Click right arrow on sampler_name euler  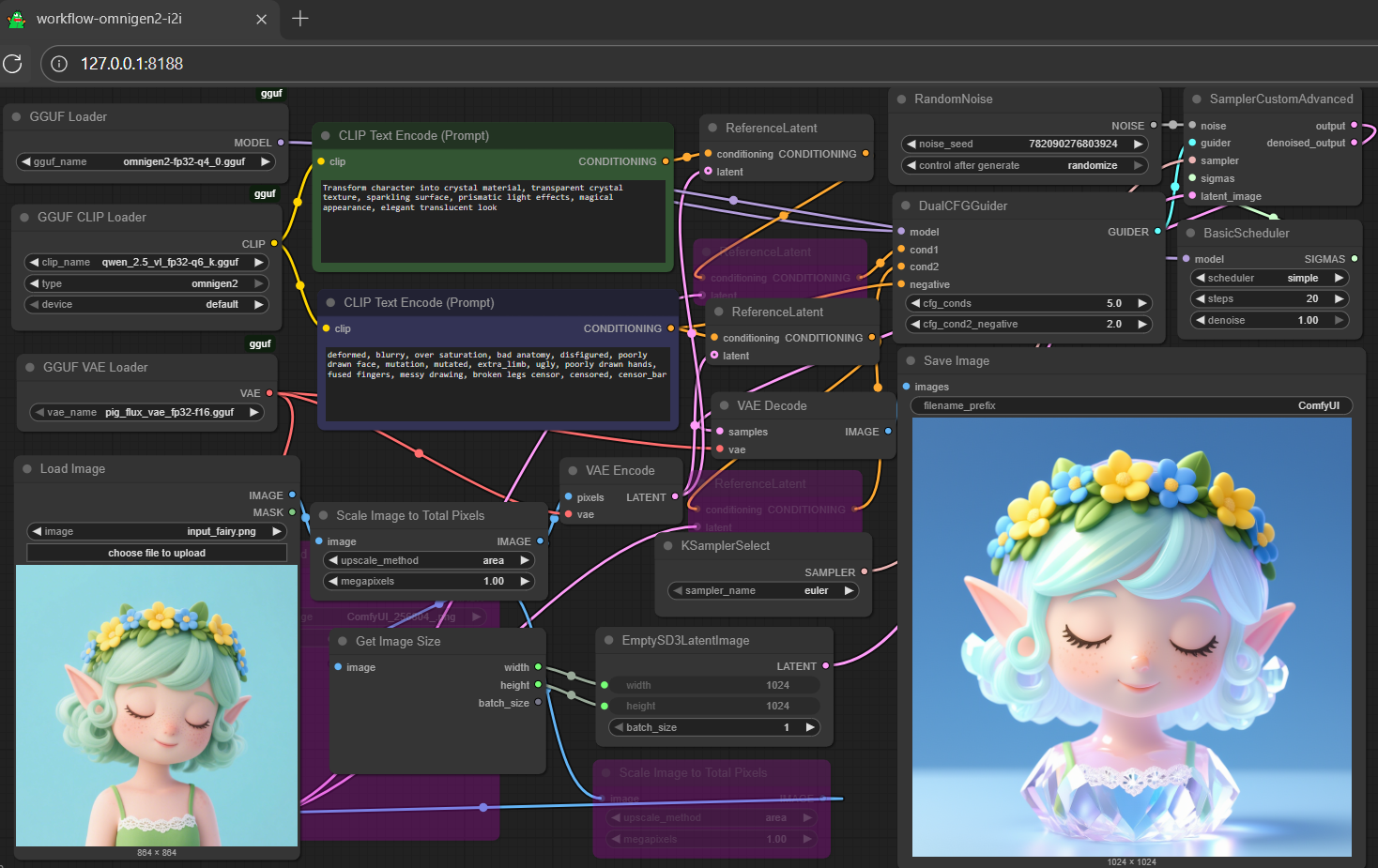[x=849, y=590]
